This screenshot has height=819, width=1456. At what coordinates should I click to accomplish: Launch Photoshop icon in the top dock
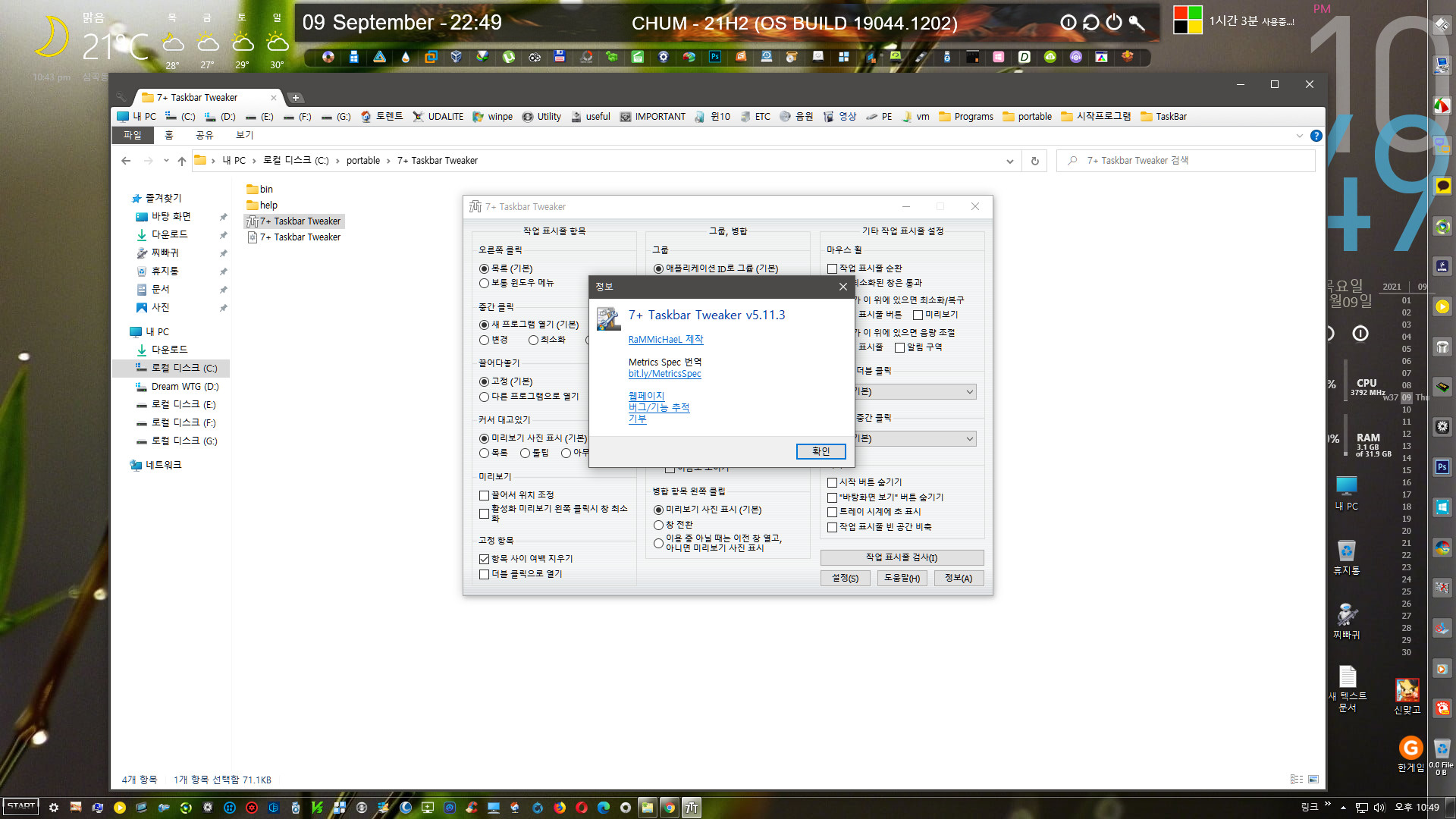click(x=715, y=57)
